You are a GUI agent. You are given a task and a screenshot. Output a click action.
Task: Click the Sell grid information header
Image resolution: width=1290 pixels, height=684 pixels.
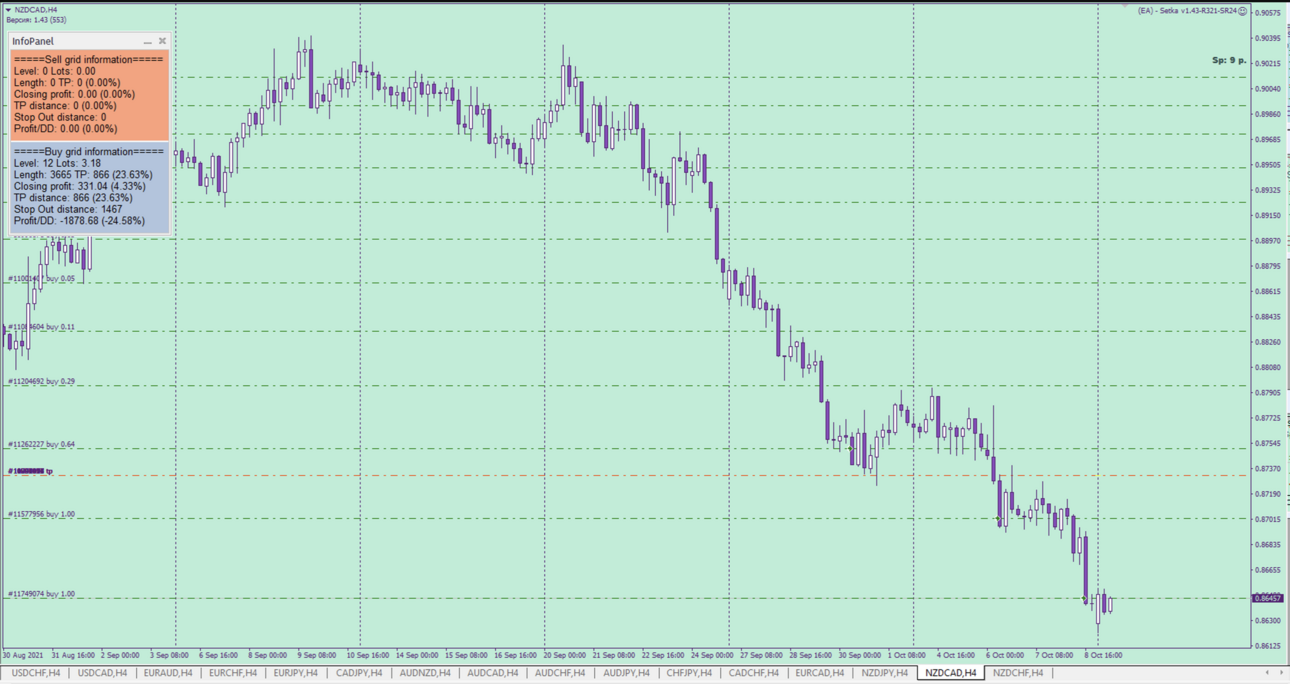(x=89, y=60)
